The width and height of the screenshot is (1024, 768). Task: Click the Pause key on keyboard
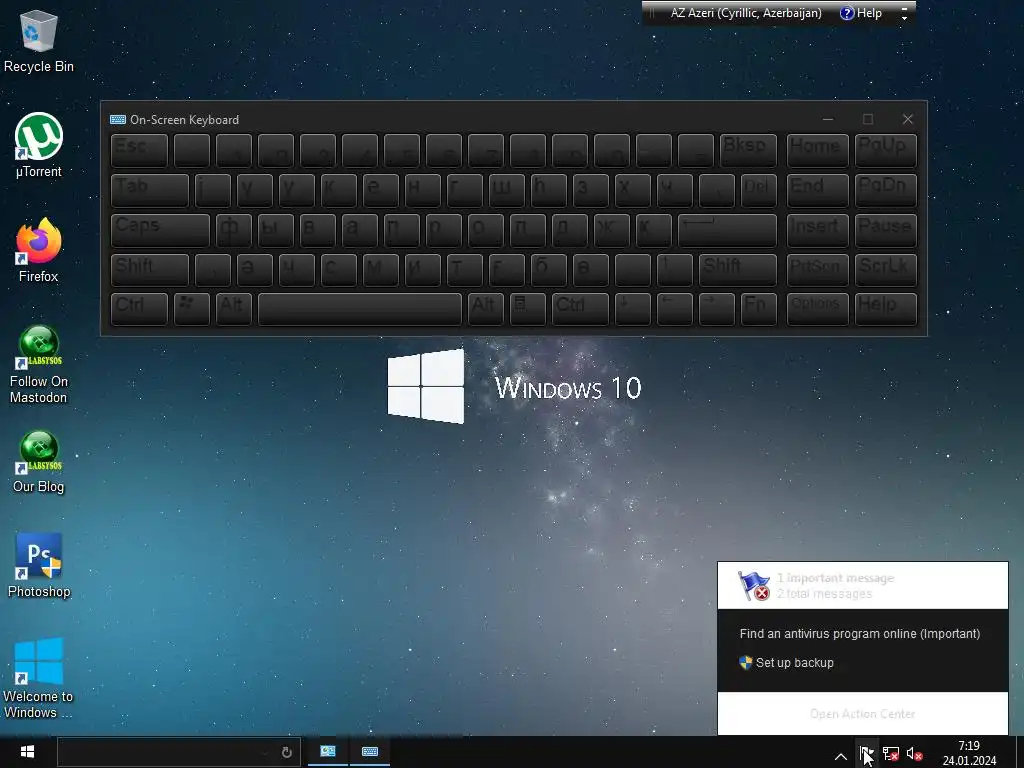point(886,230)
